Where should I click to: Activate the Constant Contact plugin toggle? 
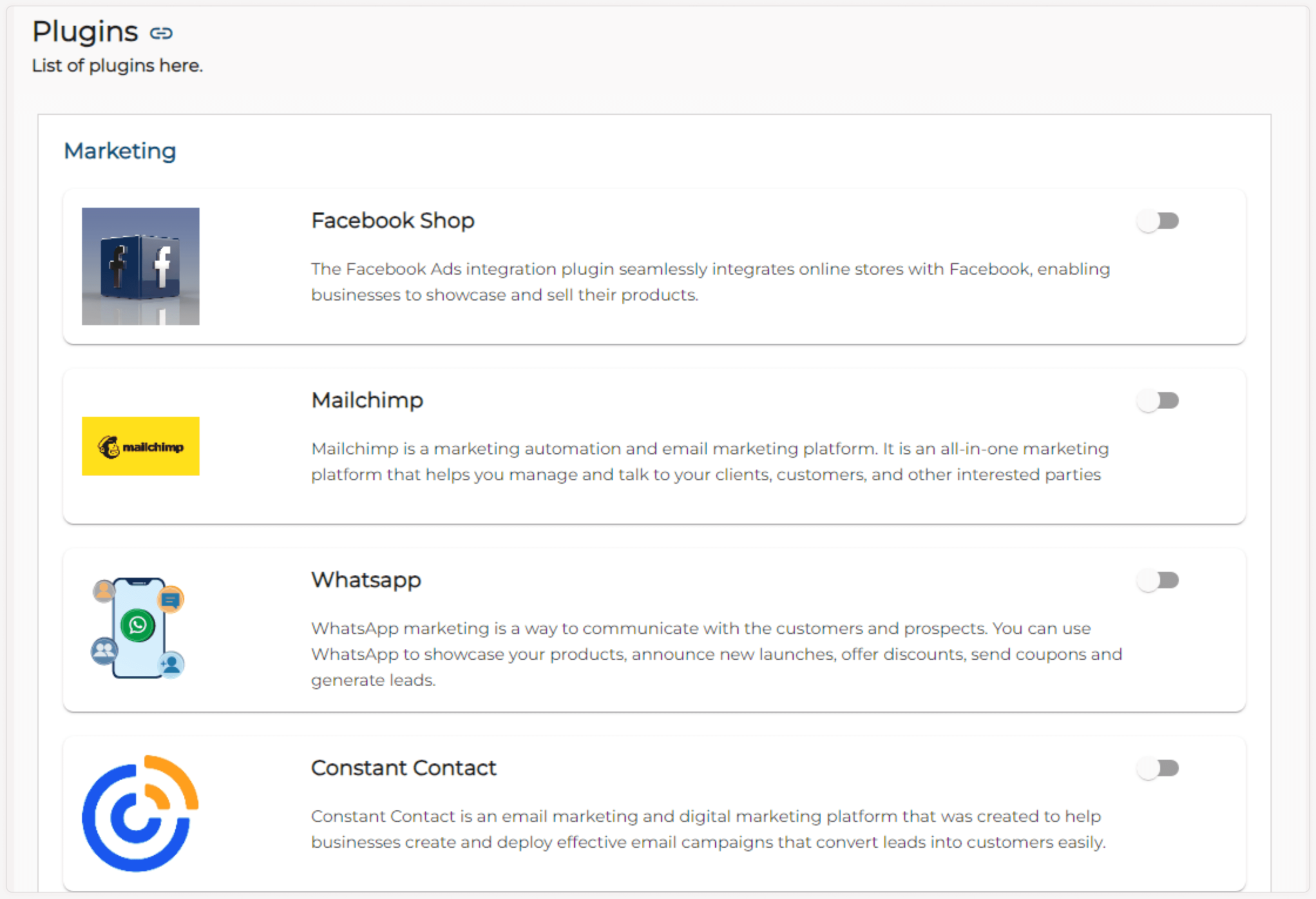point(1157,769)
